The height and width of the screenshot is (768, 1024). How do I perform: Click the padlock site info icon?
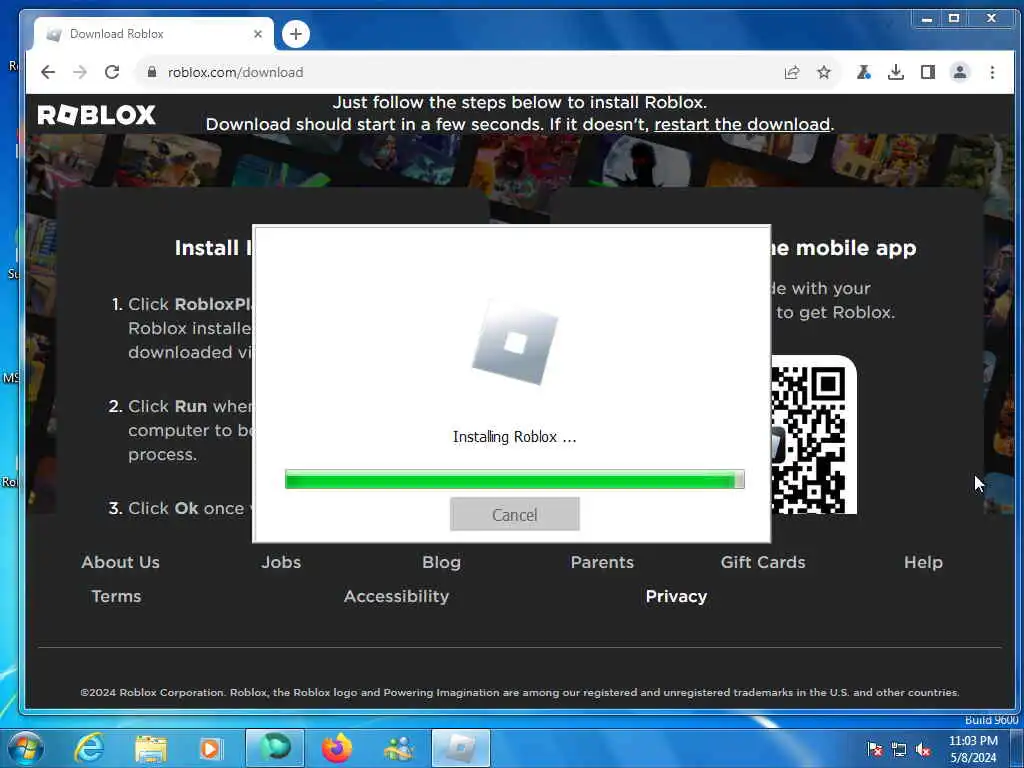point(152,72)
